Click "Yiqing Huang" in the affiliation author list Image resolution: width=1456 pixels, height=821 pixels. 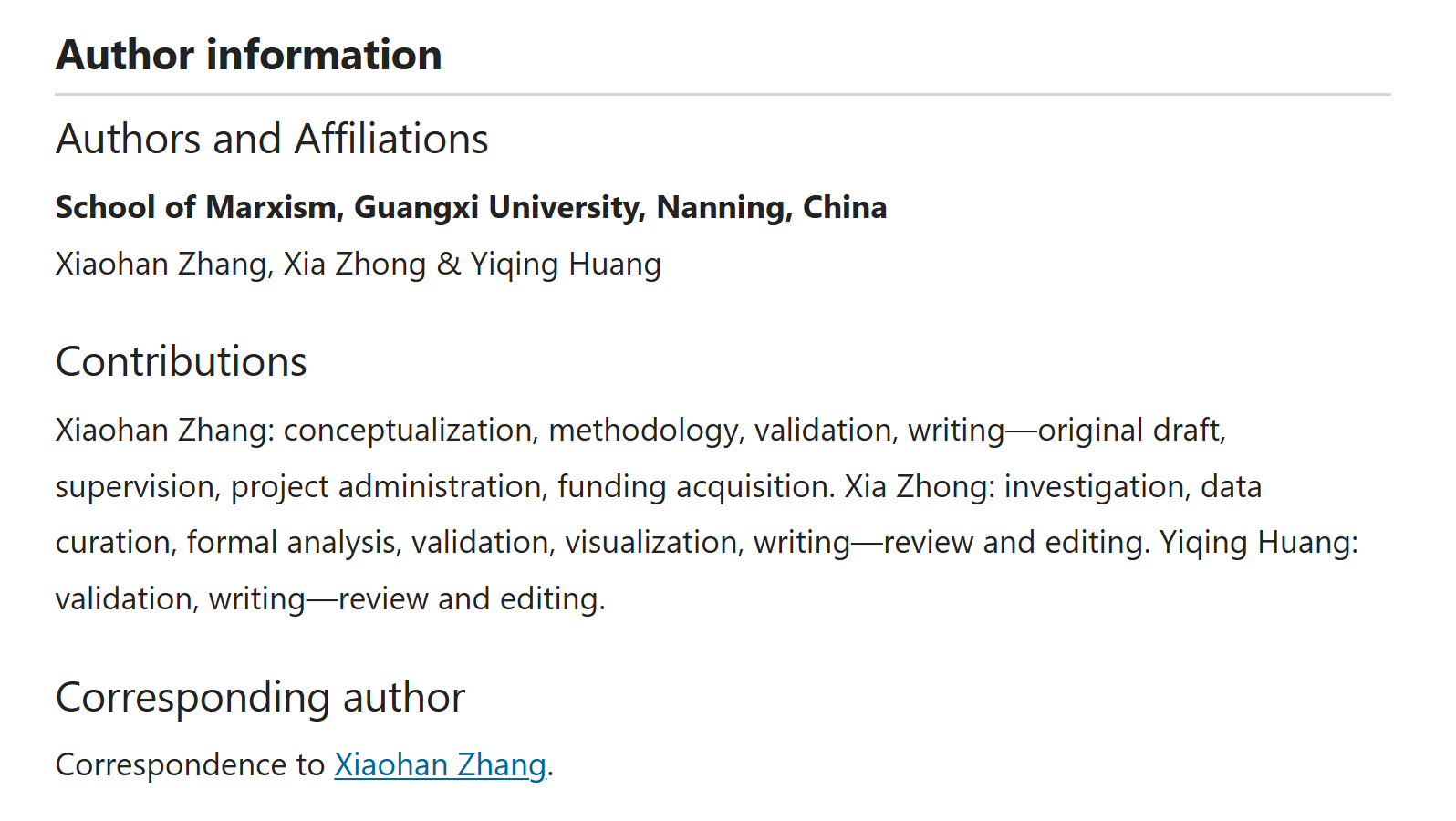tap(566, 265)
